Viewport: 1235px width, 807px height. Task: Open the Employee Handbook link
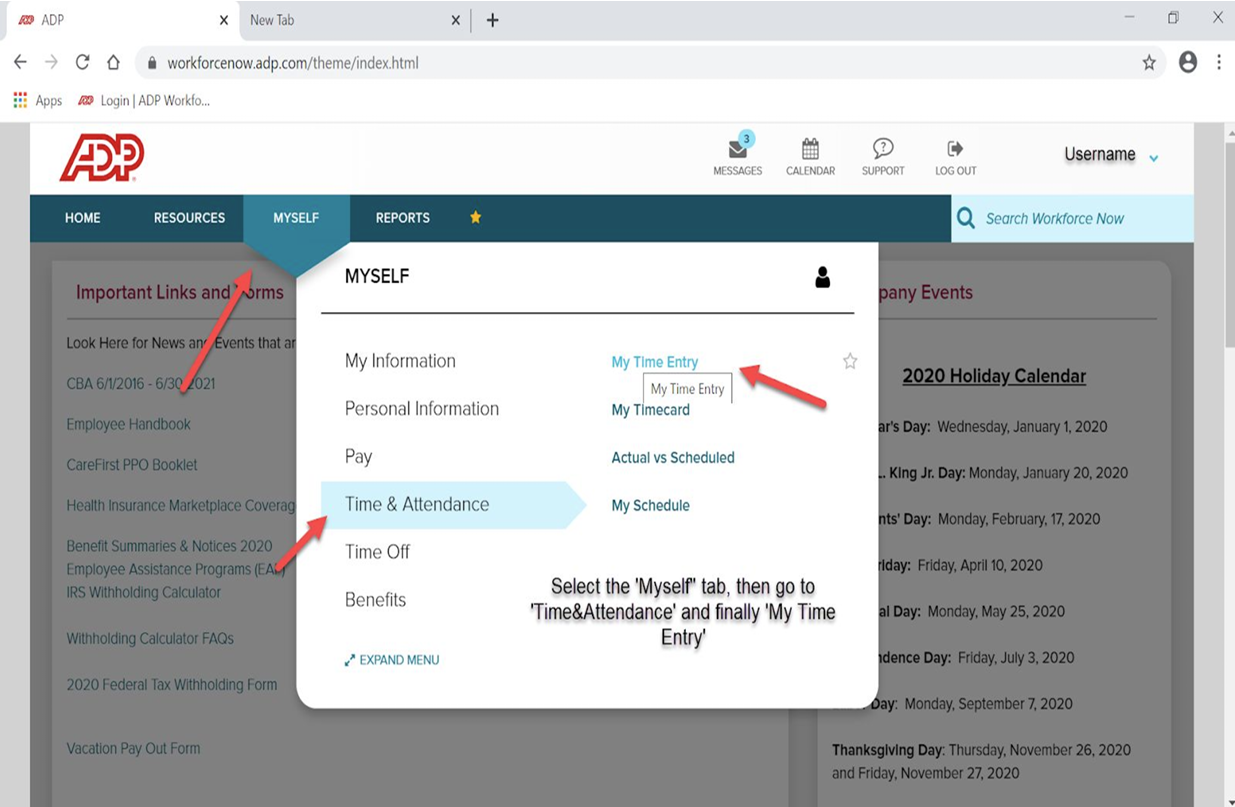(x=128, y=424)
